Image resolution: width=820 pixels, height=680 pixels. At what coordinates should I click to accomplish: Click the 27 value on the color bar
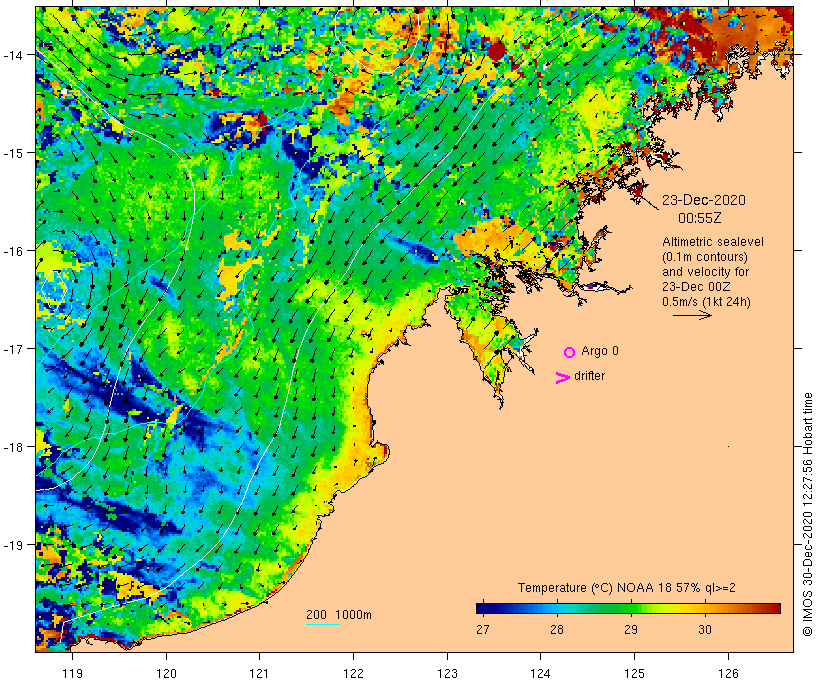tap(483, 630)
